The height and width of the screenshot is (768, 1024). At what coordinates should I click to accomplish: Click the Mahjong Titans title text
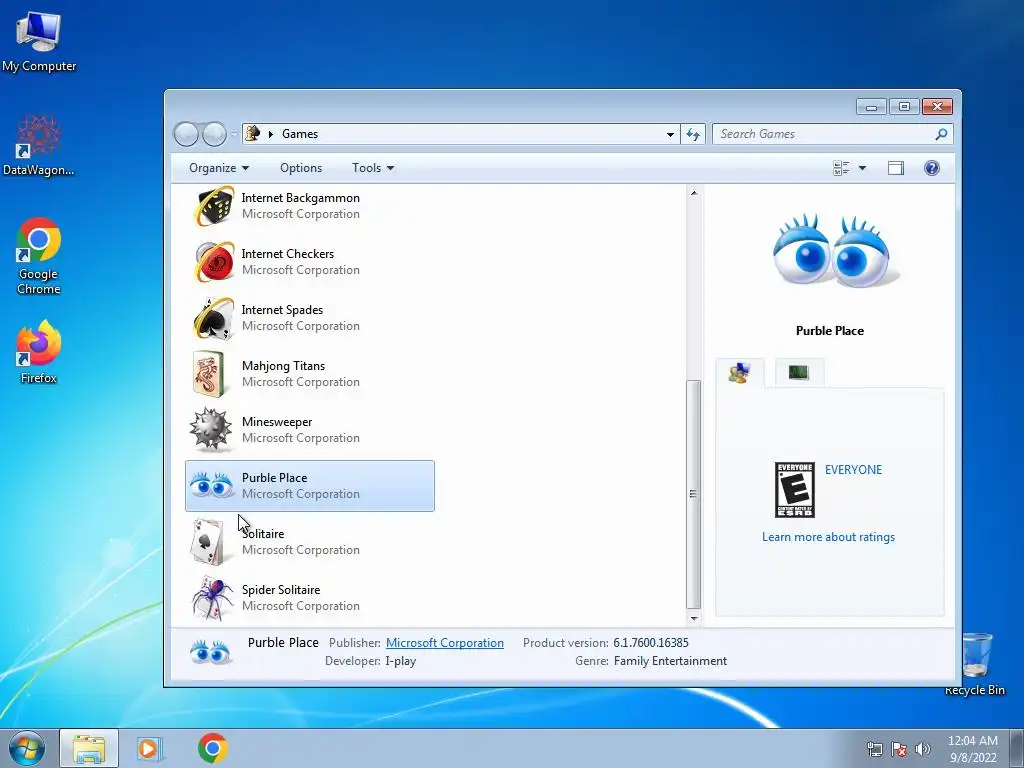283,366
